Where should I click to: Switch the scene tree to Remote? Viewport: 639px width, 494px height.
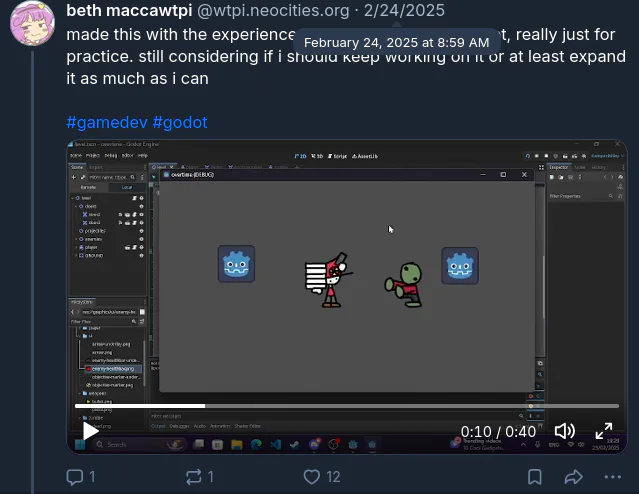click(x=88, y=187)
